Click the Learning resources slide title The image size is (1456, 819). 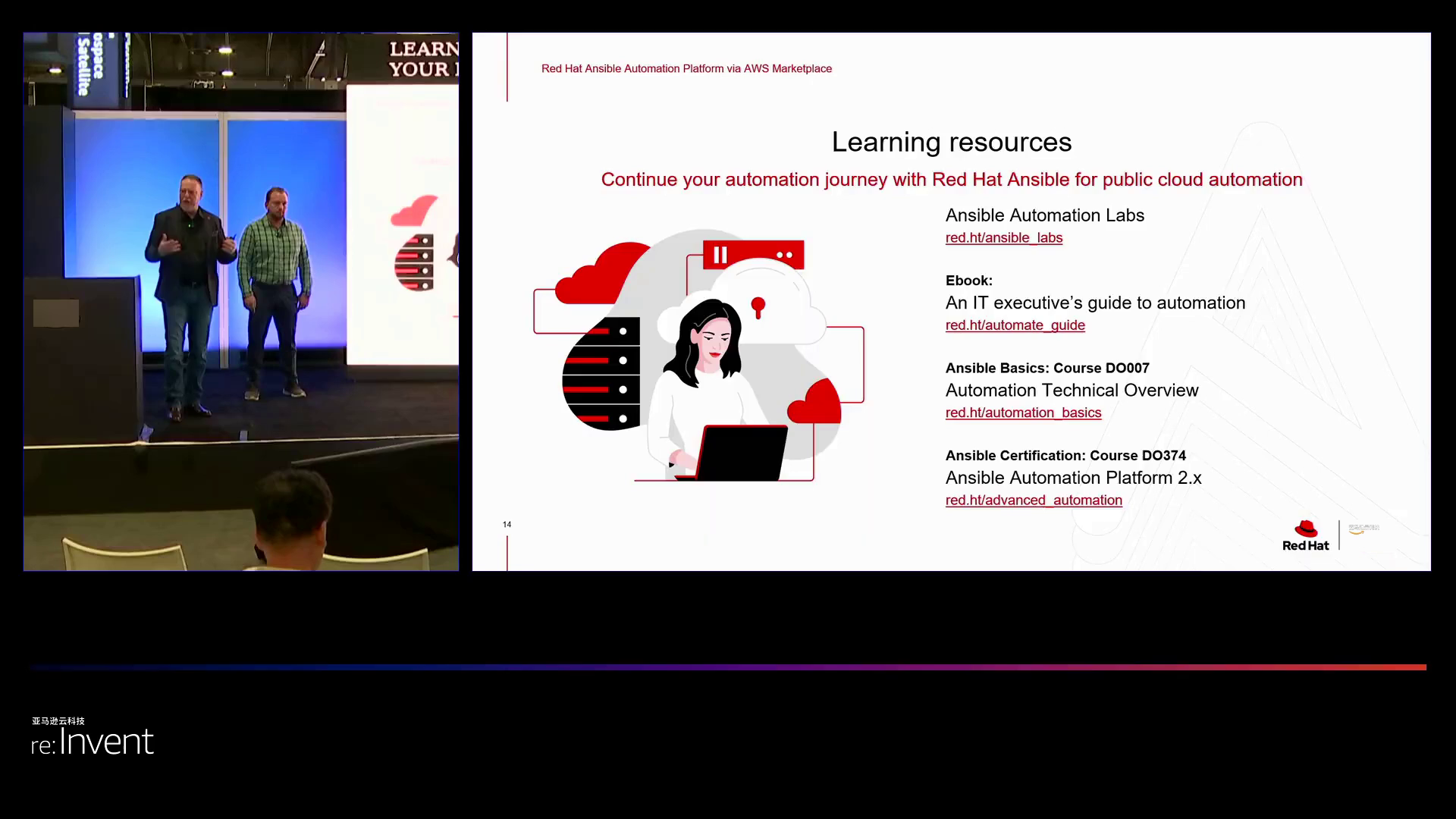(951, 142)
